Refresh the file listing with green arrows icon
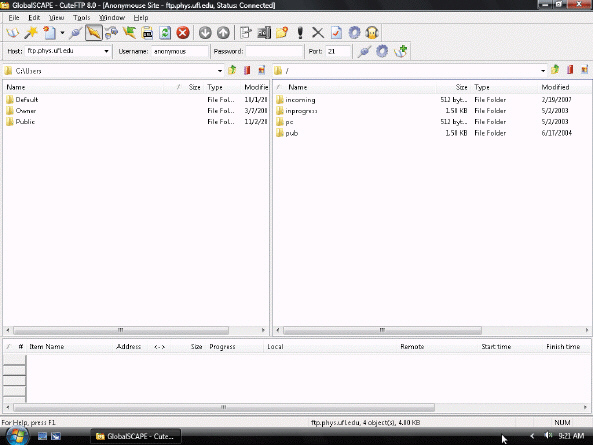The image size is (593, 445). (x=165, y=33)
